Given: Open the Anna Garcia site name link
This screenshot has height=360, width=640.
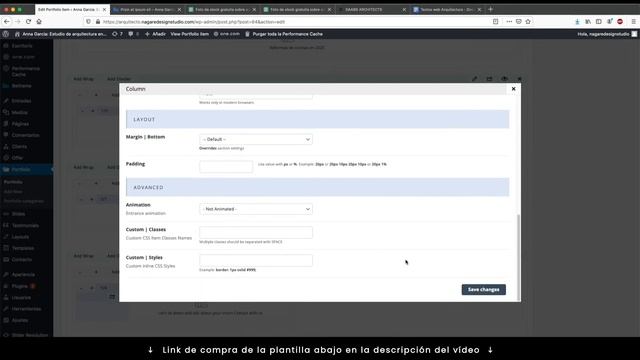Looking at the screenshot, I should pyautogui.click(x=60, y=34).
